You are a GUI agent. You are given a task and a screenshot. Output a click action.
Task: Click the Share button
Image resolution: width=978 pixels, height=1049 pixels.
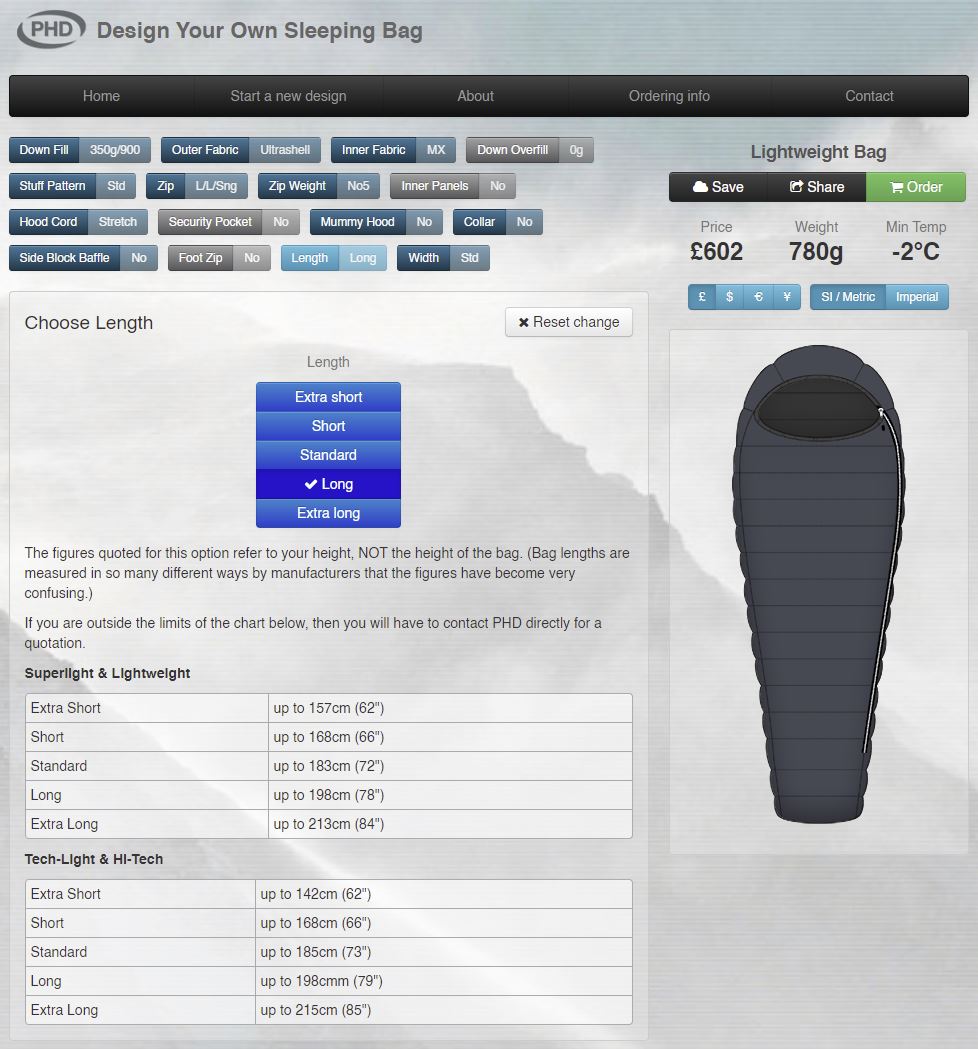pos(817,187)
